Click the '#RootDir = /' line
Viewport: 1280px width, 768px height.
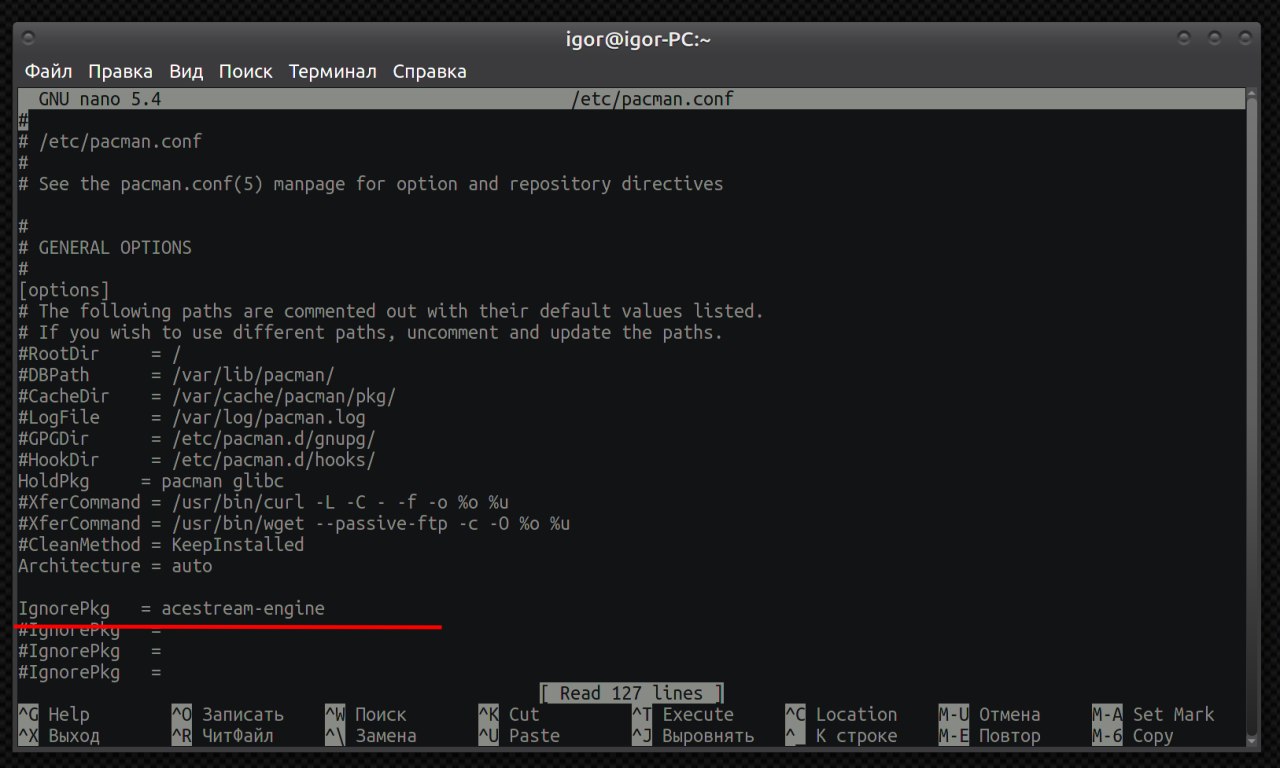tap(100, 354)
